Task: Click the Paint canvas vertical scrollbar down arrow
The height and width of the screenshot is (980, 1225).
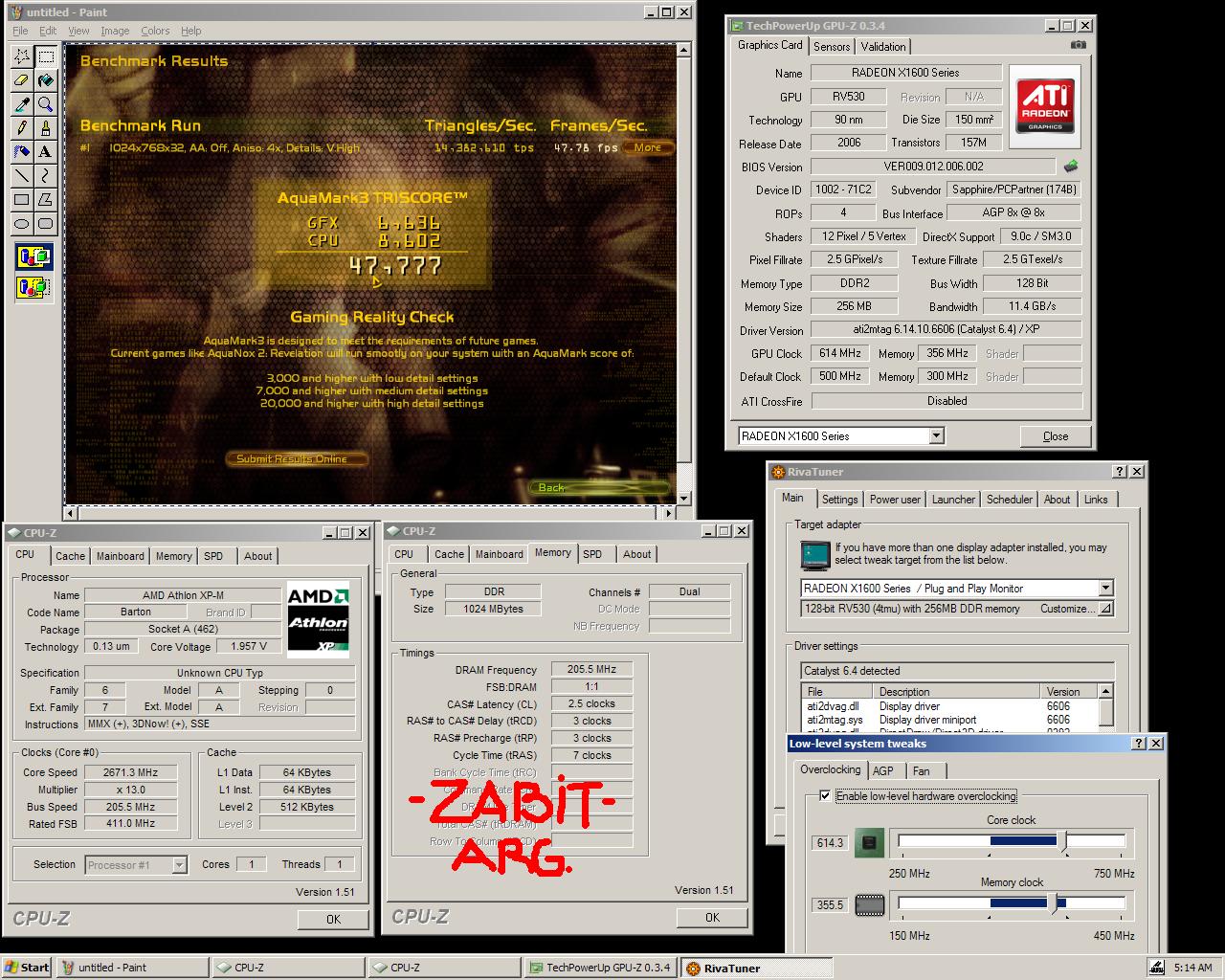Action: (683, 498)
